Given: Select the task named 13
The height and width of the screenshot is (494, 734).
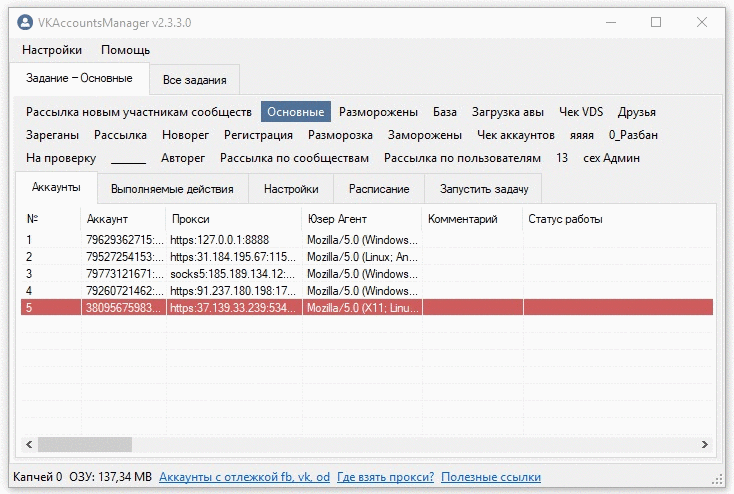Looking at the screenshot, I should coord(562,158).
